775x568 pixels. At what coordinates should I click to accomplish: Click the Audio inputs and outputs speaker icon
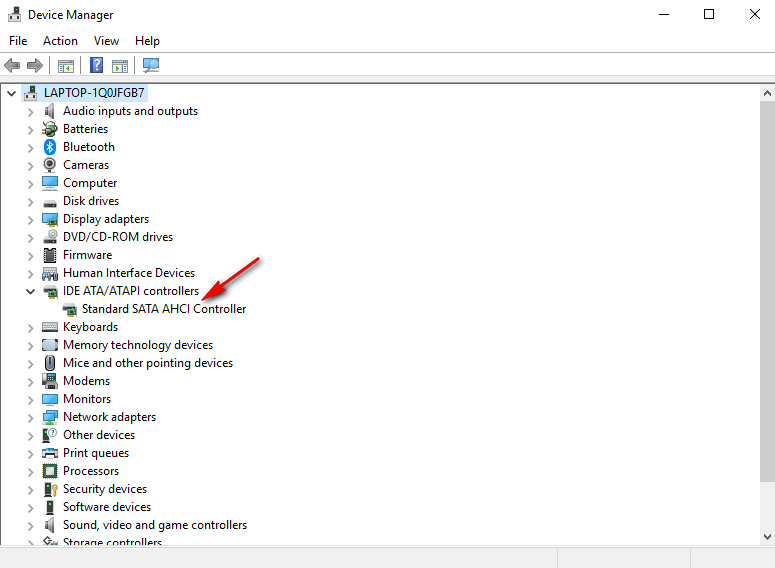tap(49, 111)
